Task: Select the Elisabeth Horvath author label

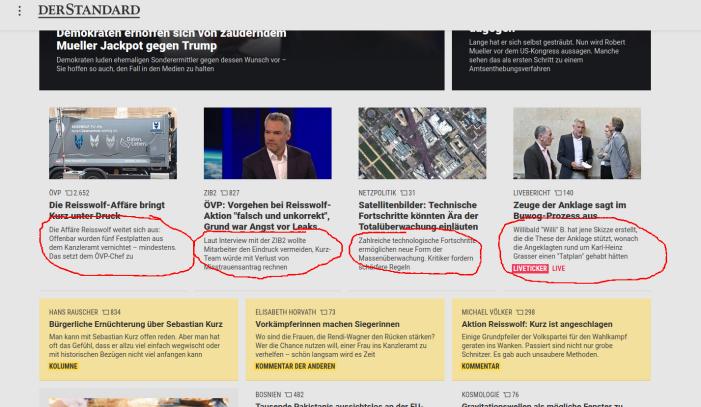Action: [x=286, y=312]
